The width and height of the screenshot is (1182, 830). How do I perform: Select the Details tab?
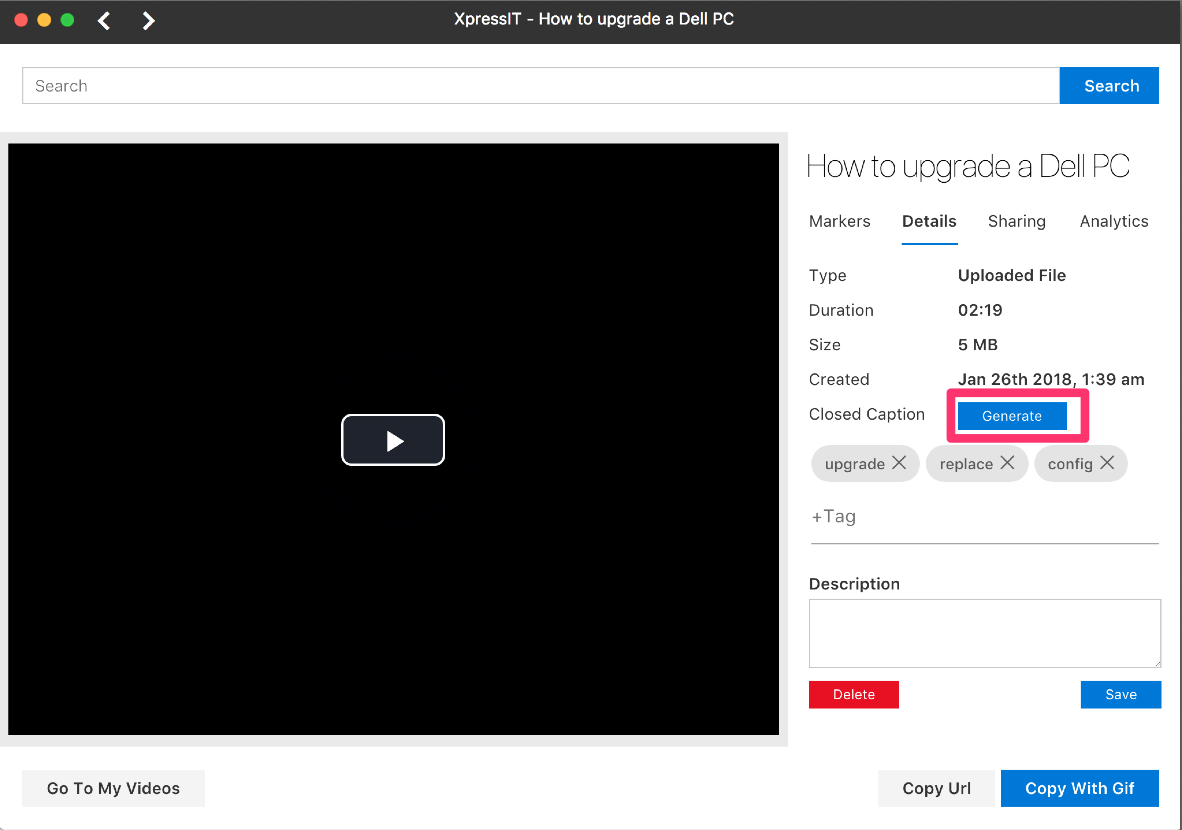click(x=929, y=222)
